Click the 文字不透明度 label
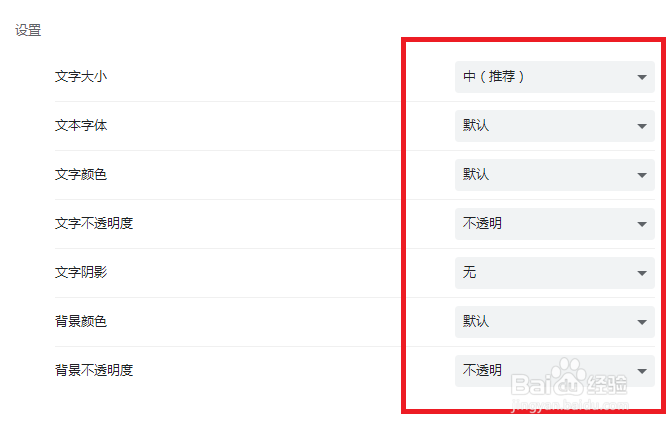This screenshot has height=429, width=667. [x=94, y=224]
